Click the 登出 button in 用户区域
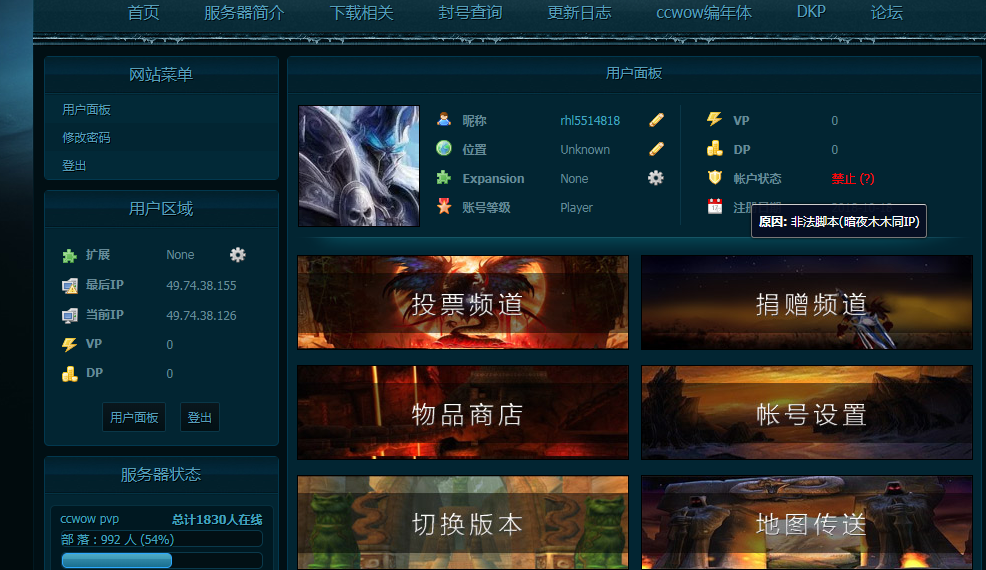986x570 pixels. pos(199,417)
